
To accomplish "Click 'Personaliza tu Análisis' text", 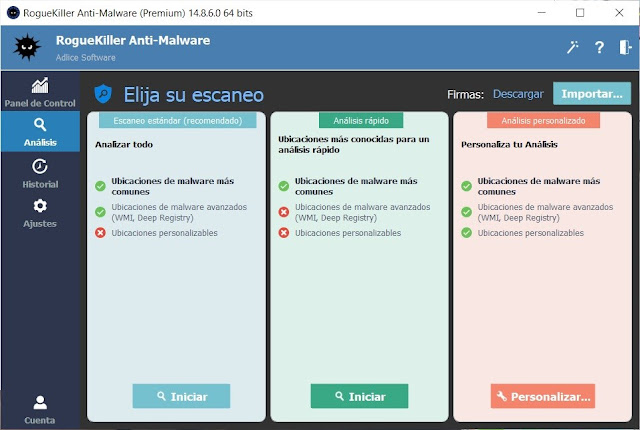I will [x=509, y=144].
